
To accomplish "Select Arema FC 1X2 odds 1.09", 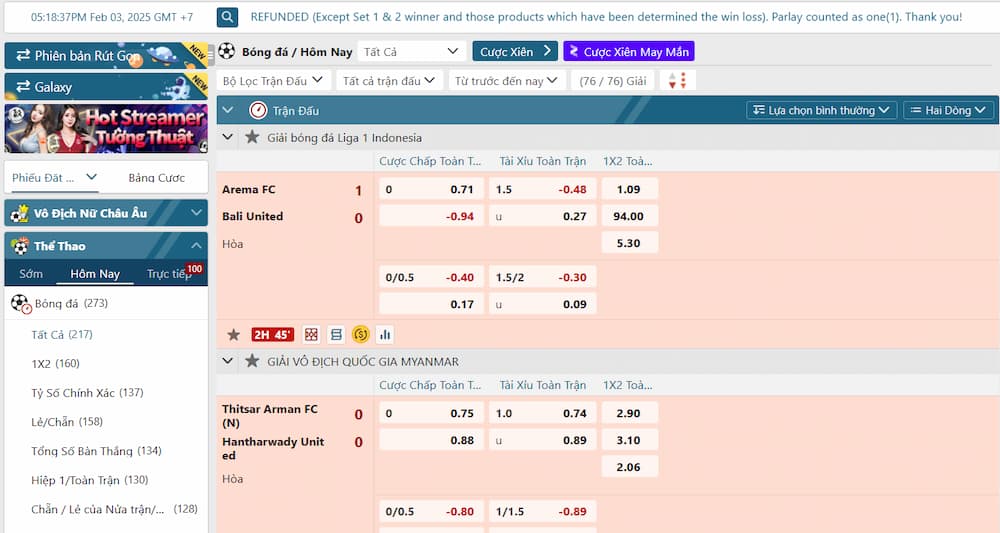I will point(629,189).
